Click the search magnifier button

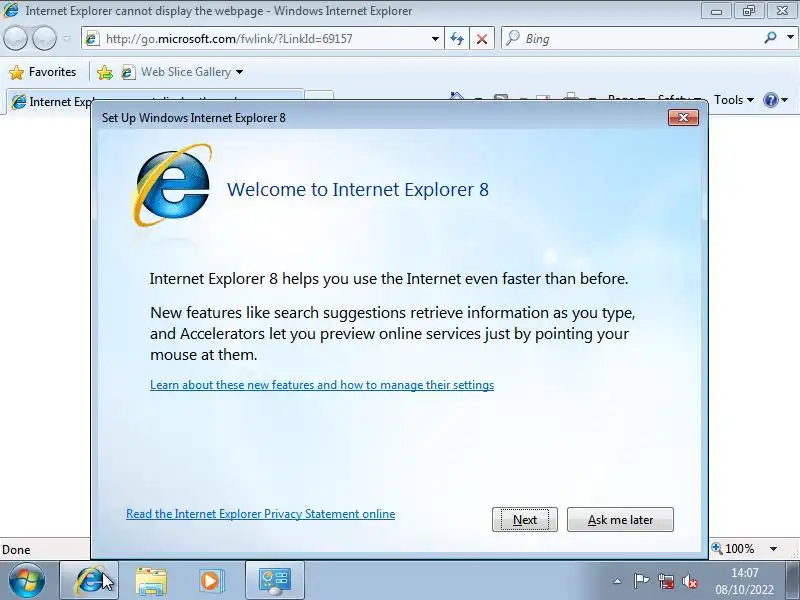770,38
